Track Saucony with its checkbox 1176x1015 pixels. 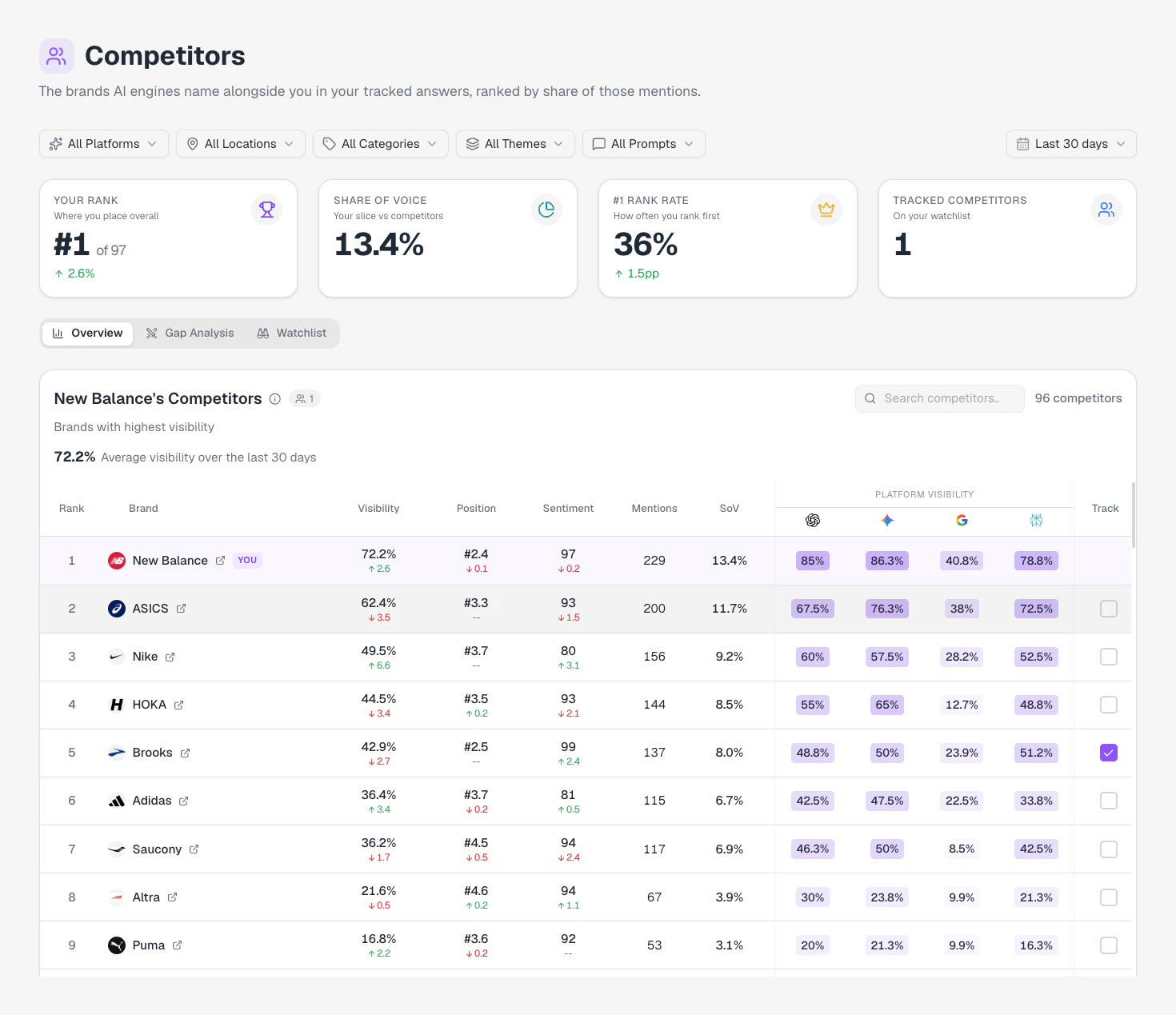pos(1109,849)
